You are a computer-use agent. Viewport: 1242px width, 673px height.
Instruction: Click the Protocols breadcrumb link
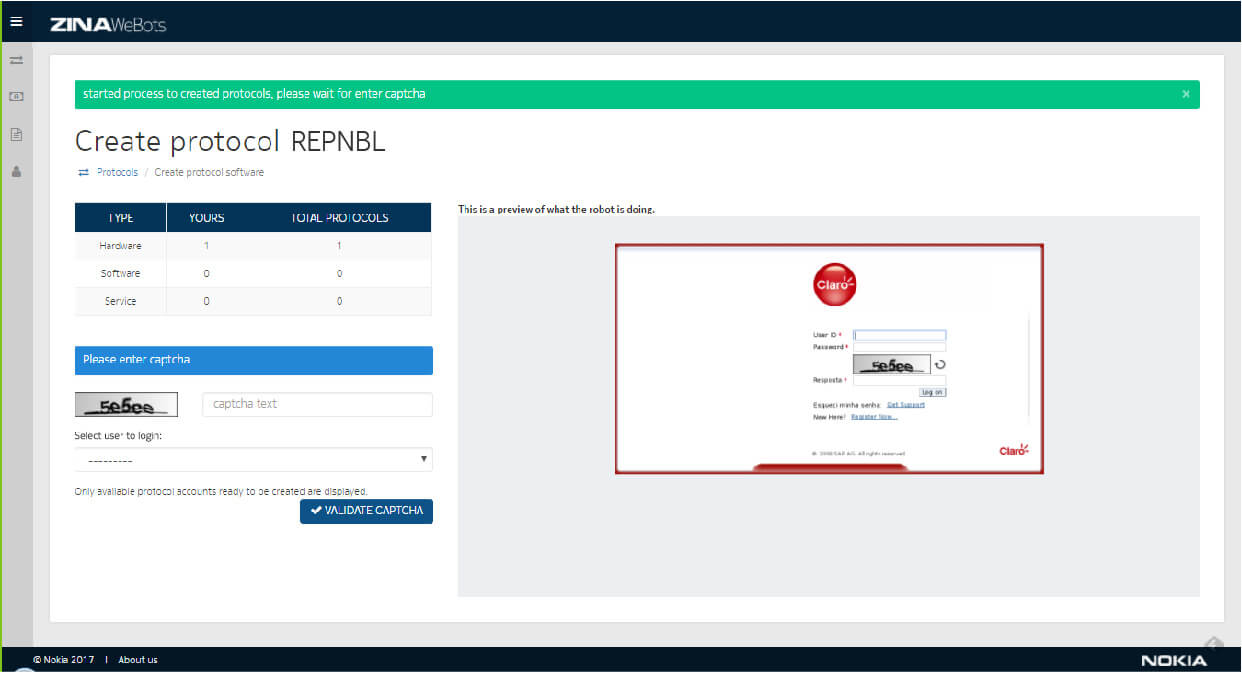[x=117, y=173]
